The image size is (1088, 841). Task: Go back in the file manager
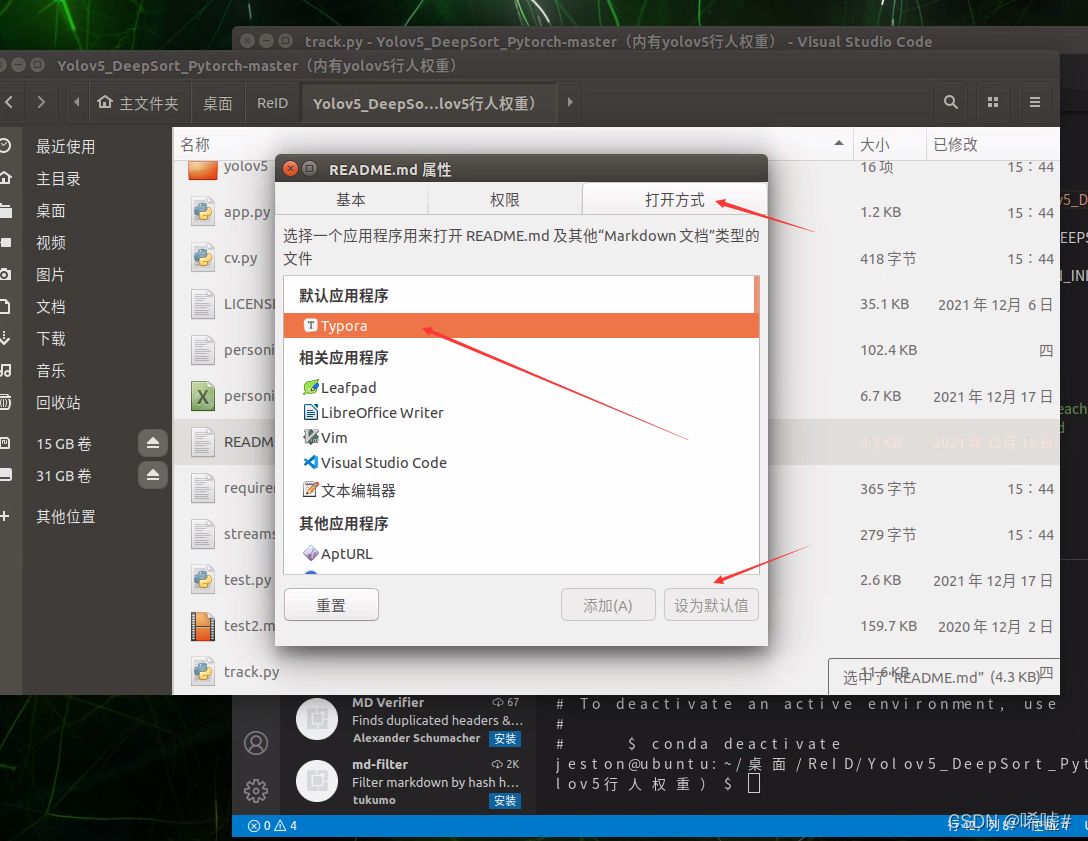point(10,102)
